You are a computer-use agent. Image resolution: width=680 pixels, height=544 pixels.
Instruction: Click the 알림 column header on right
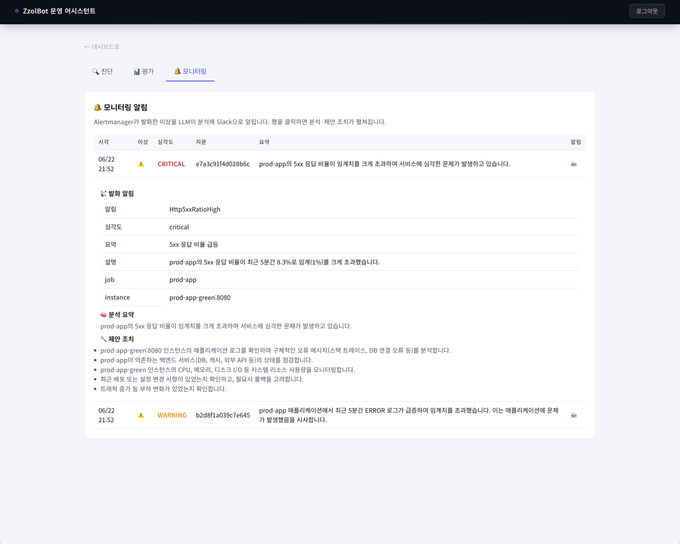[575, 142]
